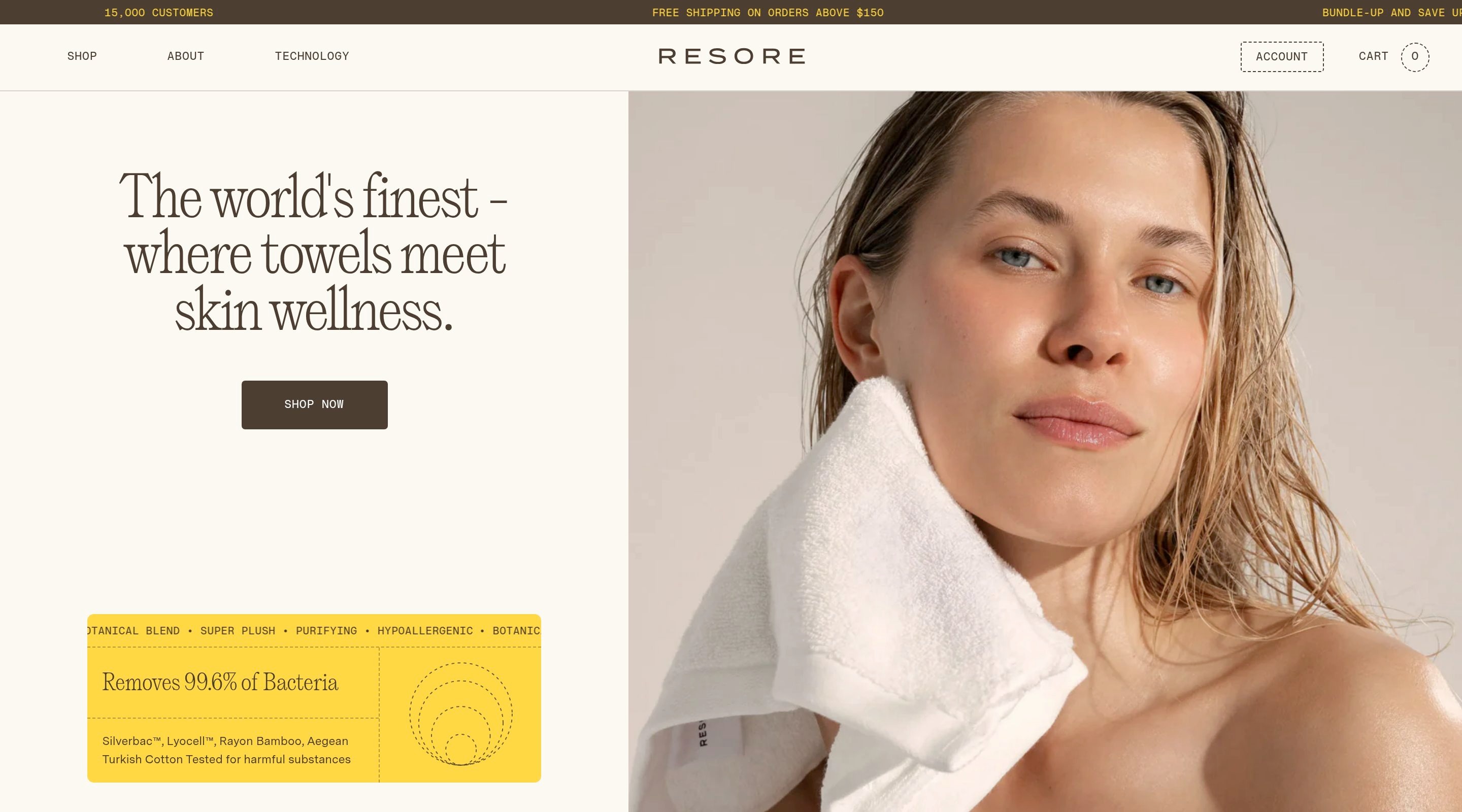Click the 15,000 CUSTOMERS announcement
Viewport: 1462px width, 812px height.
(x=159, y=13)
